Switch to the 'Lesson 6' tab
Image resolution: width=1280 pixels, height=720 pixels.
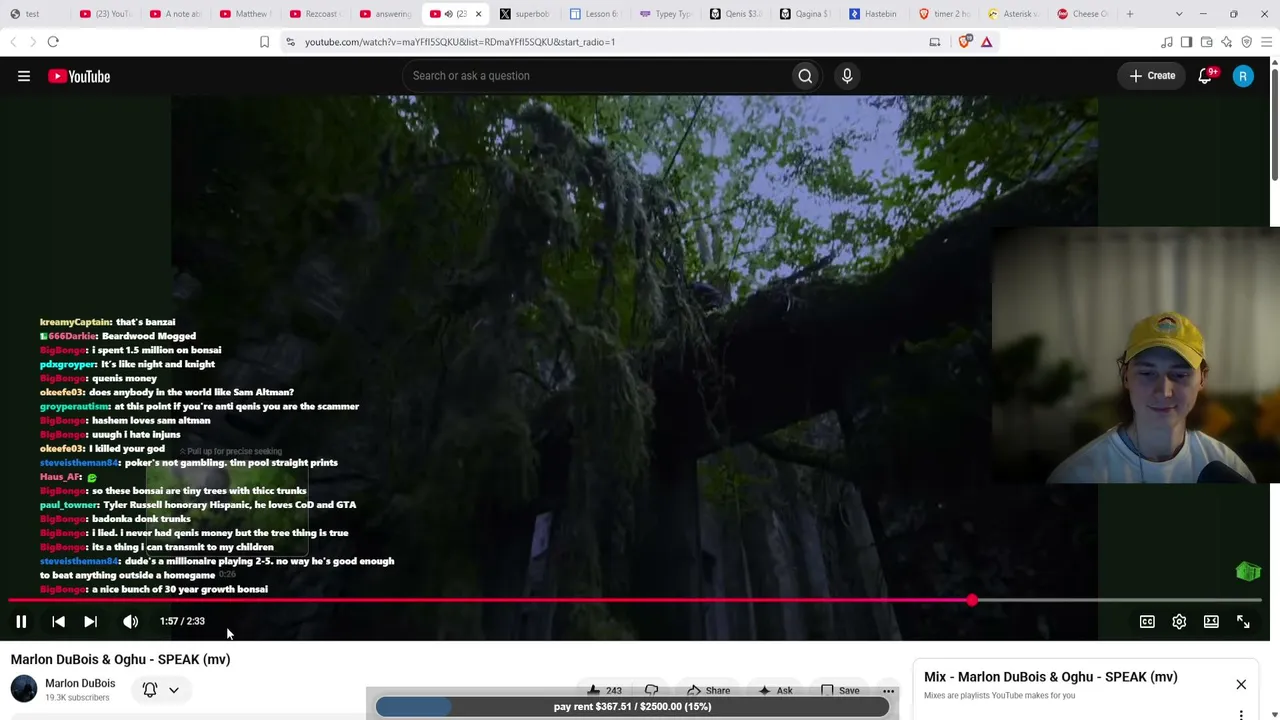pyautogui.click(x=593, y=14)
